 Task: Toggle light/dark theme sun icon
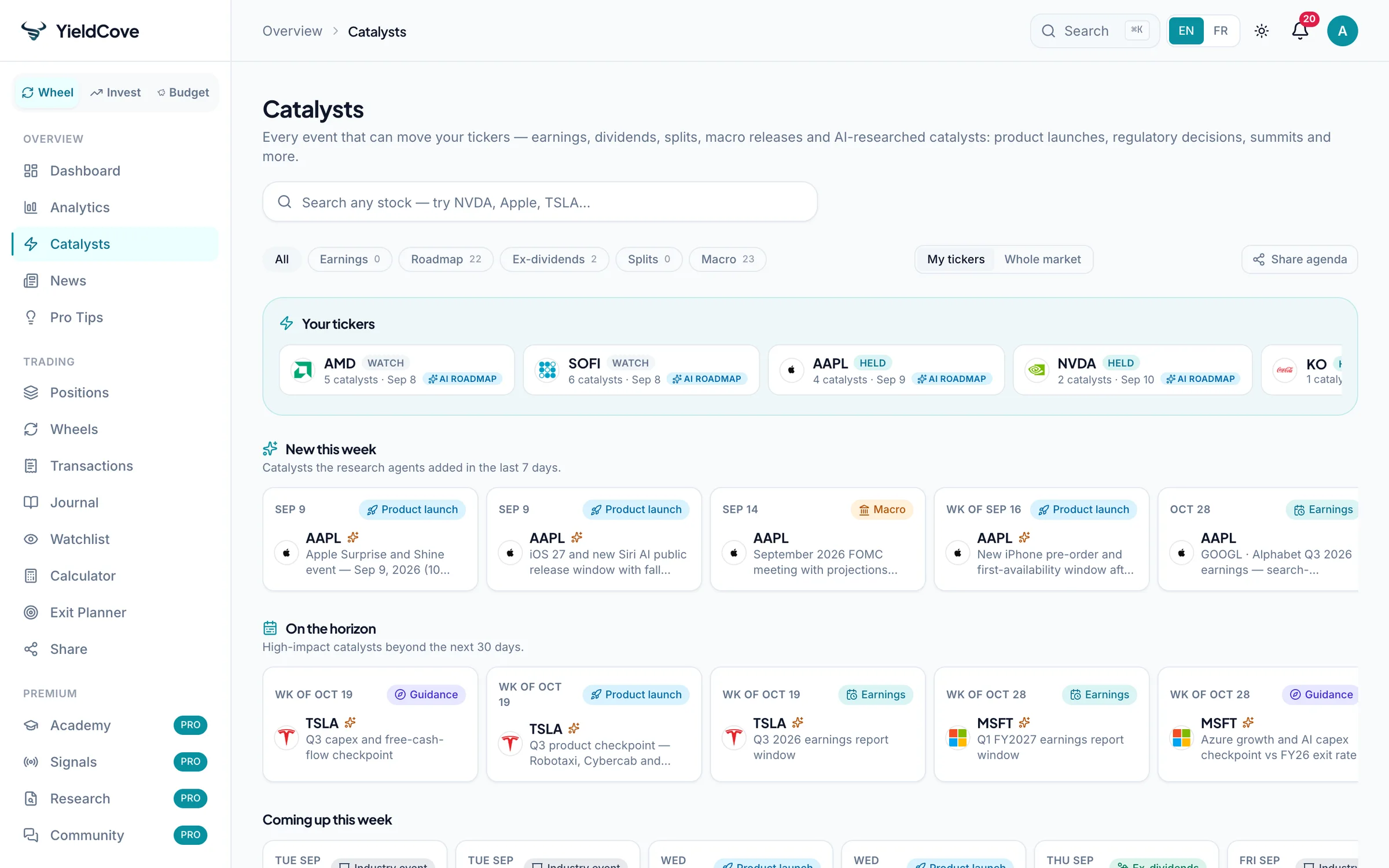click(1262, 31)
